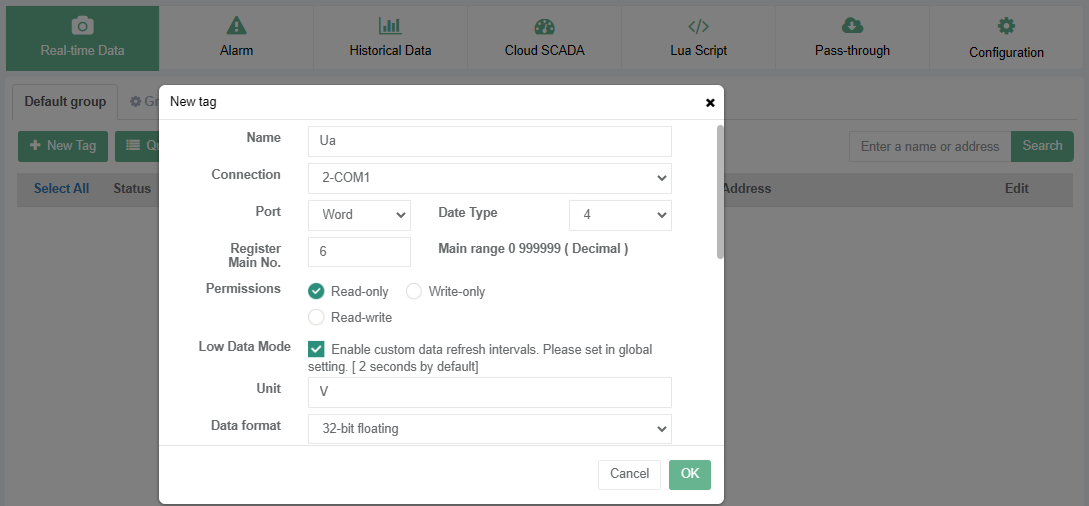Screen dimensions: 1089x506
Task: Disable the custom data refresh intervals checkbox
Action: [316, 349]
